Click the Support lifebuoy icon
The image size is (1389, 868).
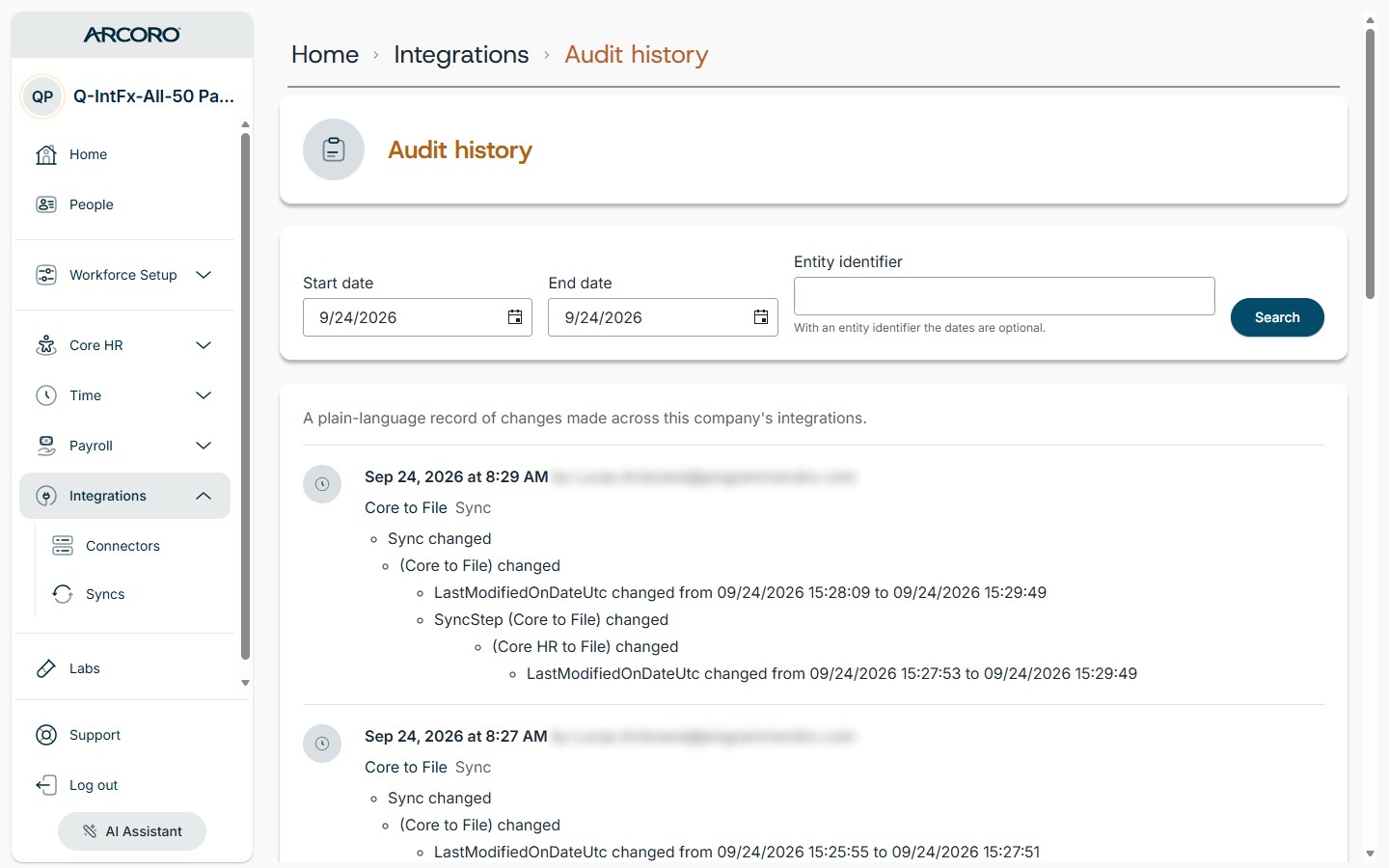(46, 735)
